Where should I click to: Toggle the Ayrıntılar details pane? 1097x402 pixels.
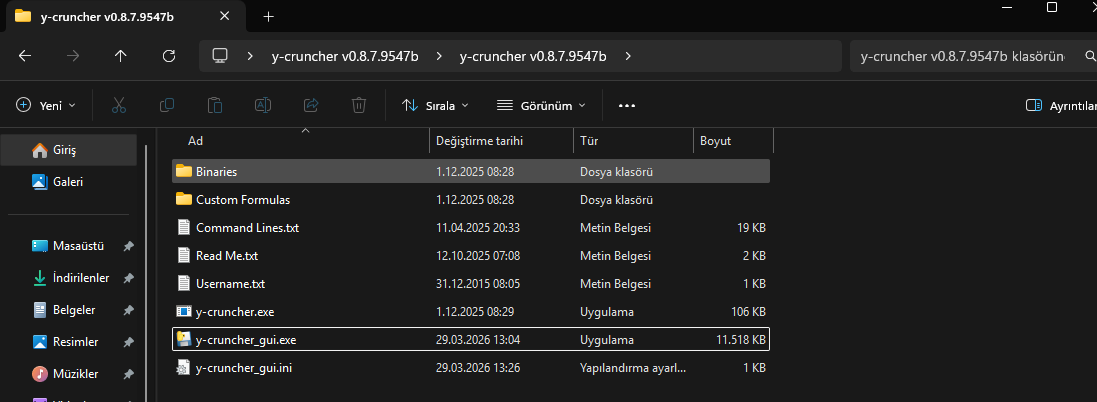[1061, 106]
